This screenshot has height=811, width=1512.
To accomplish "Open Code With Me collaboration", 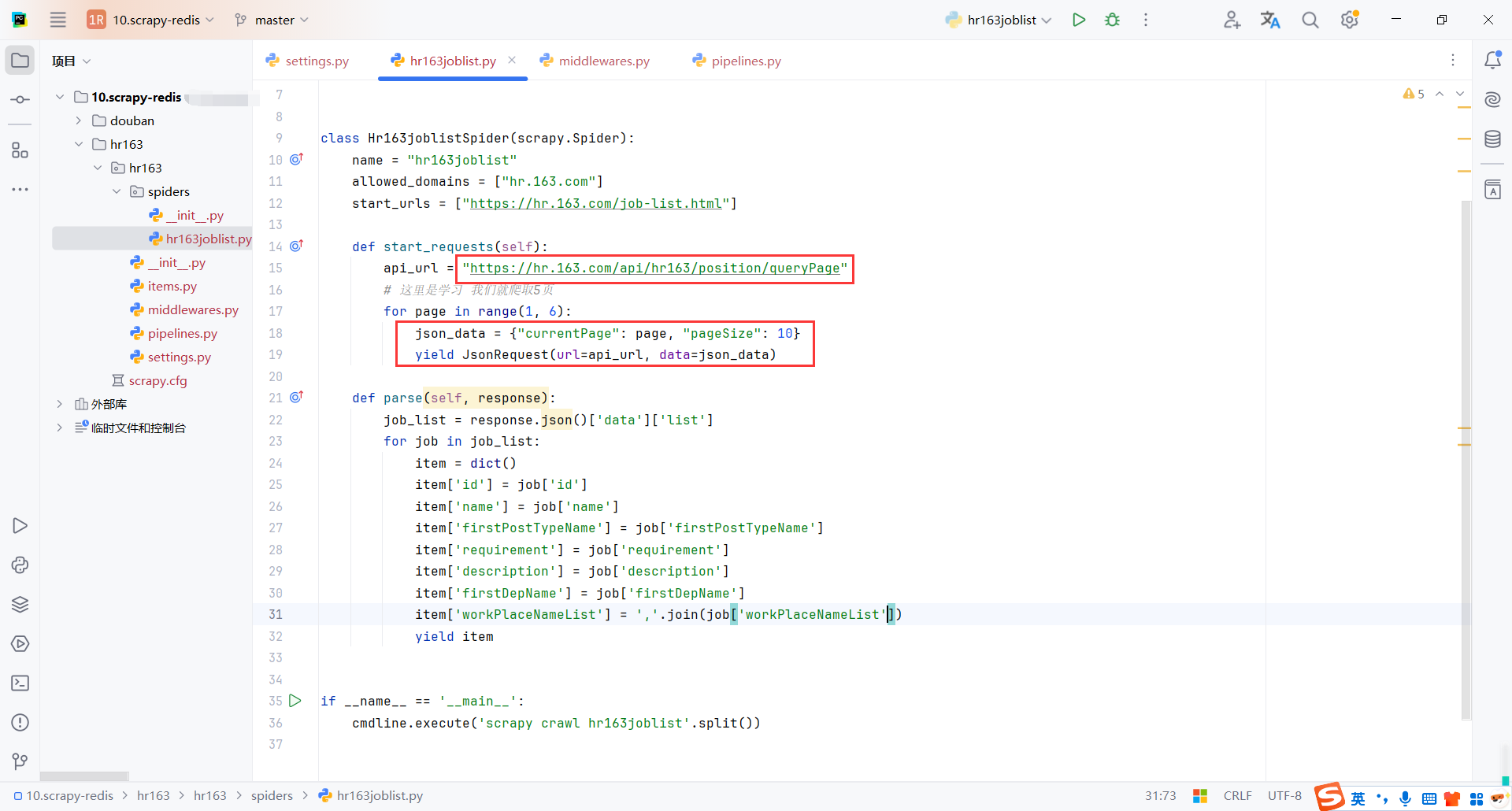I will pyautogui.click(x=1232, y=20).
